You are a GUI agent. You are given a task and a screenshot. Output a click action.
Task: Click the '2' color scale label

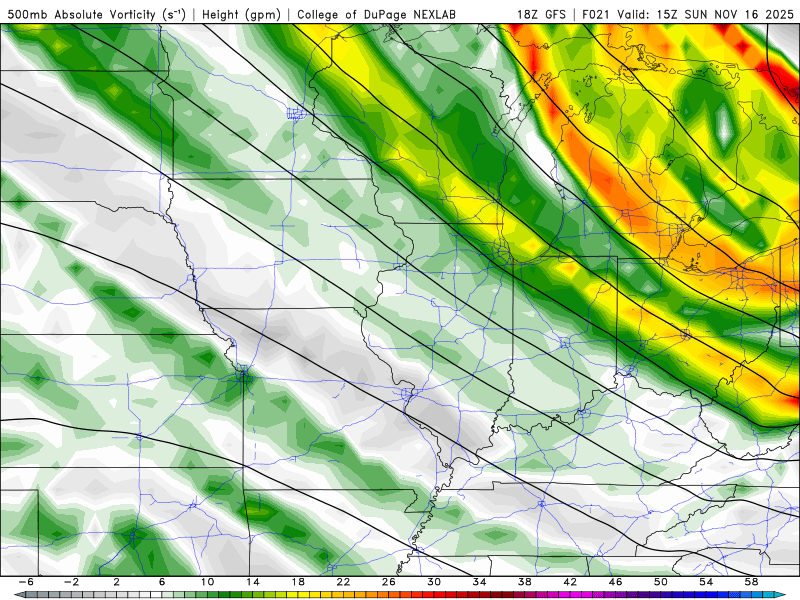pyautogui.click(x=117, y=582)
